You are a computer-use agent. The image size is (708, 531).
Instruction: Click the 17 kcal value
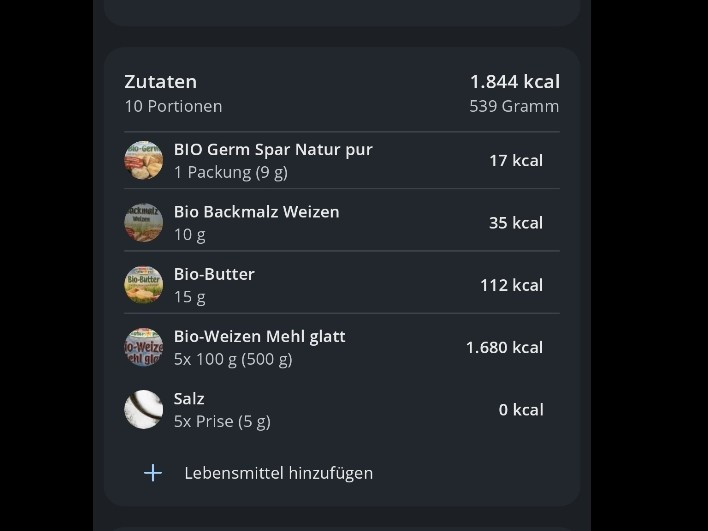515,160
